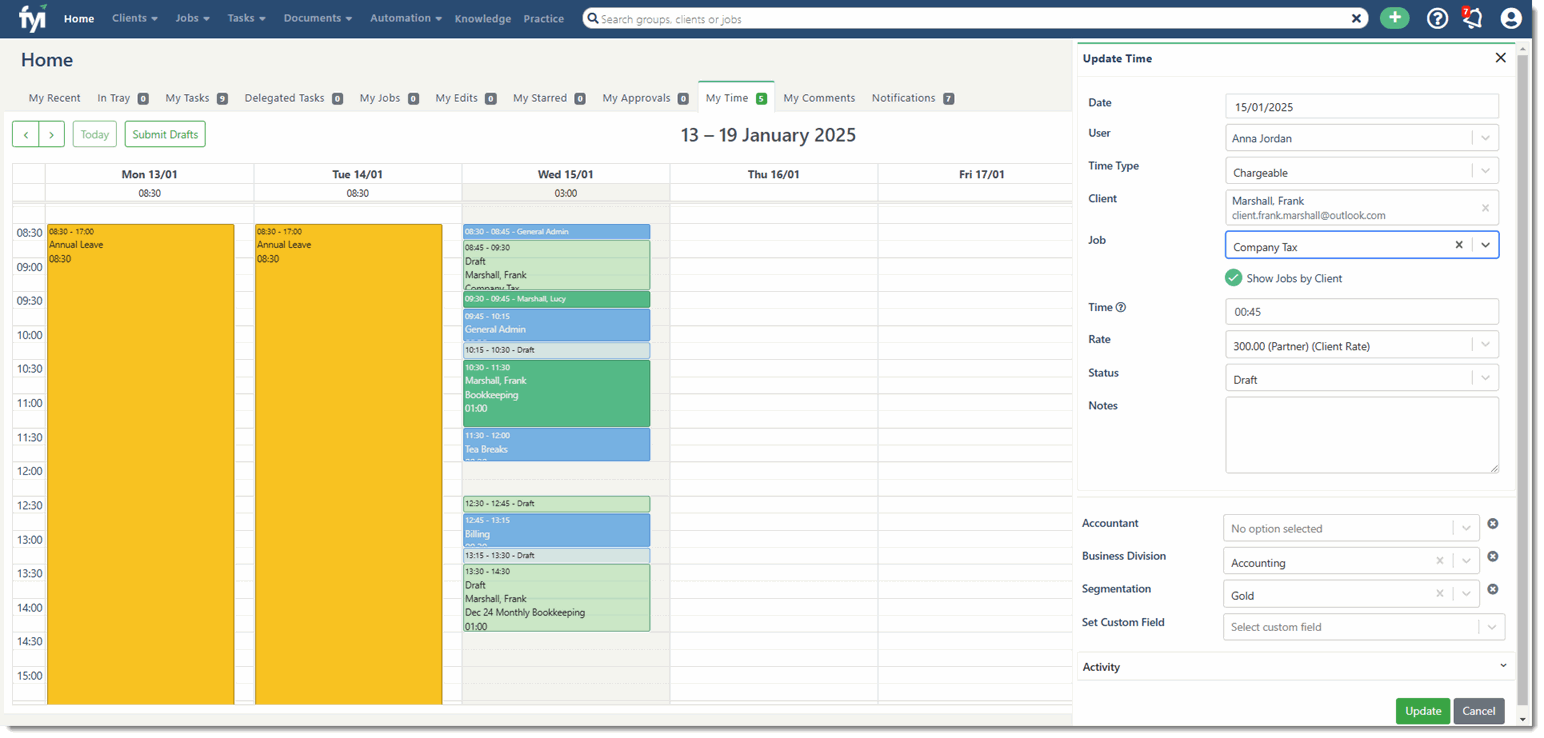Go to previous week arrow
The image size is (1544, 738).
pyautogui.click(x=26, y=134)
